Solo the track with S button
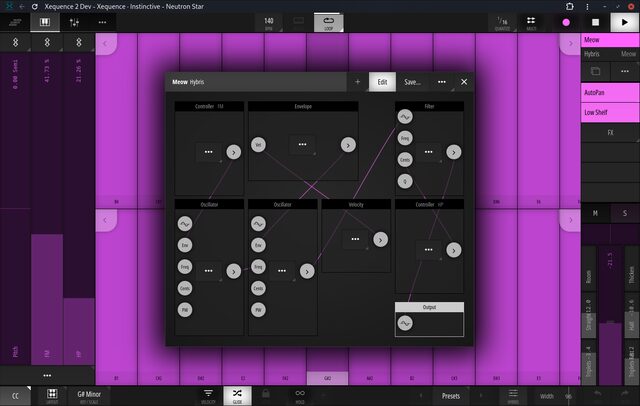Screen dimensions: 640x406 (624, 213)
